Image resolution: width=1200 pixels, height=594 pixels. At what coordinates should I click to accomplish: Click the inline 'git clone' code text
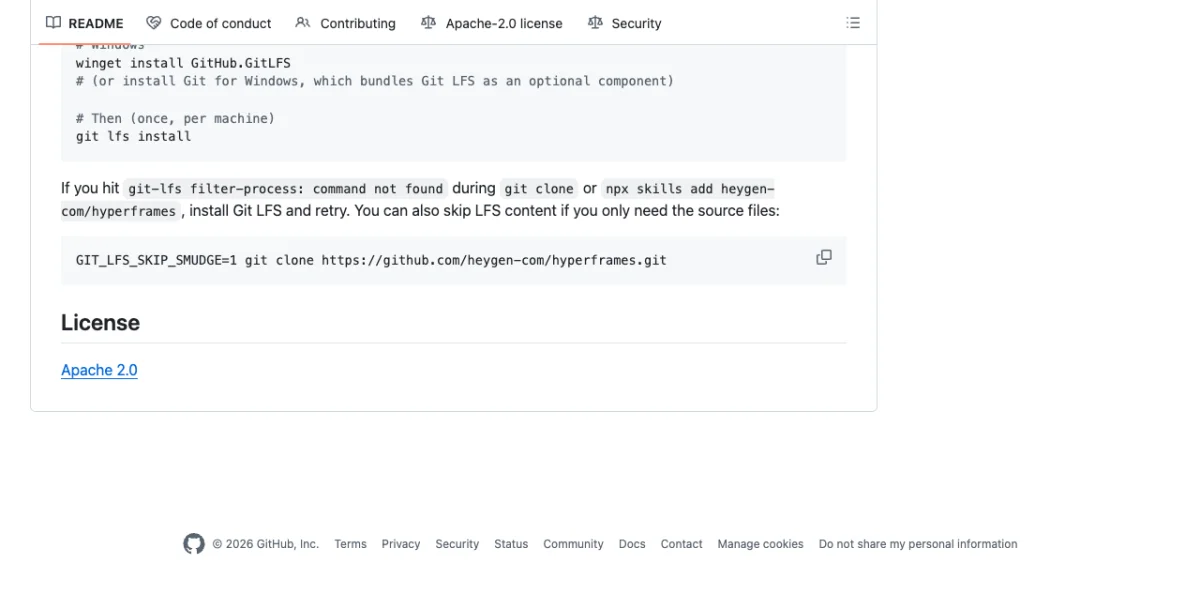539,188
